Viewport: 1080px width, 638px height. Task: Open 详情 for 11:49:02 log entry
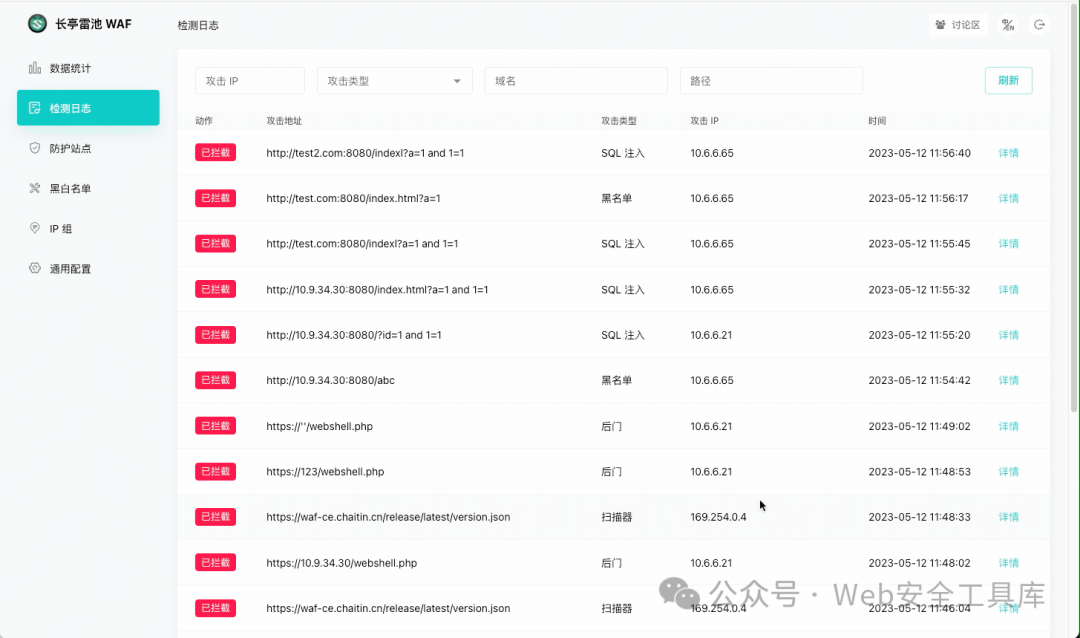pyautogui.click(x=1008, y=426)
